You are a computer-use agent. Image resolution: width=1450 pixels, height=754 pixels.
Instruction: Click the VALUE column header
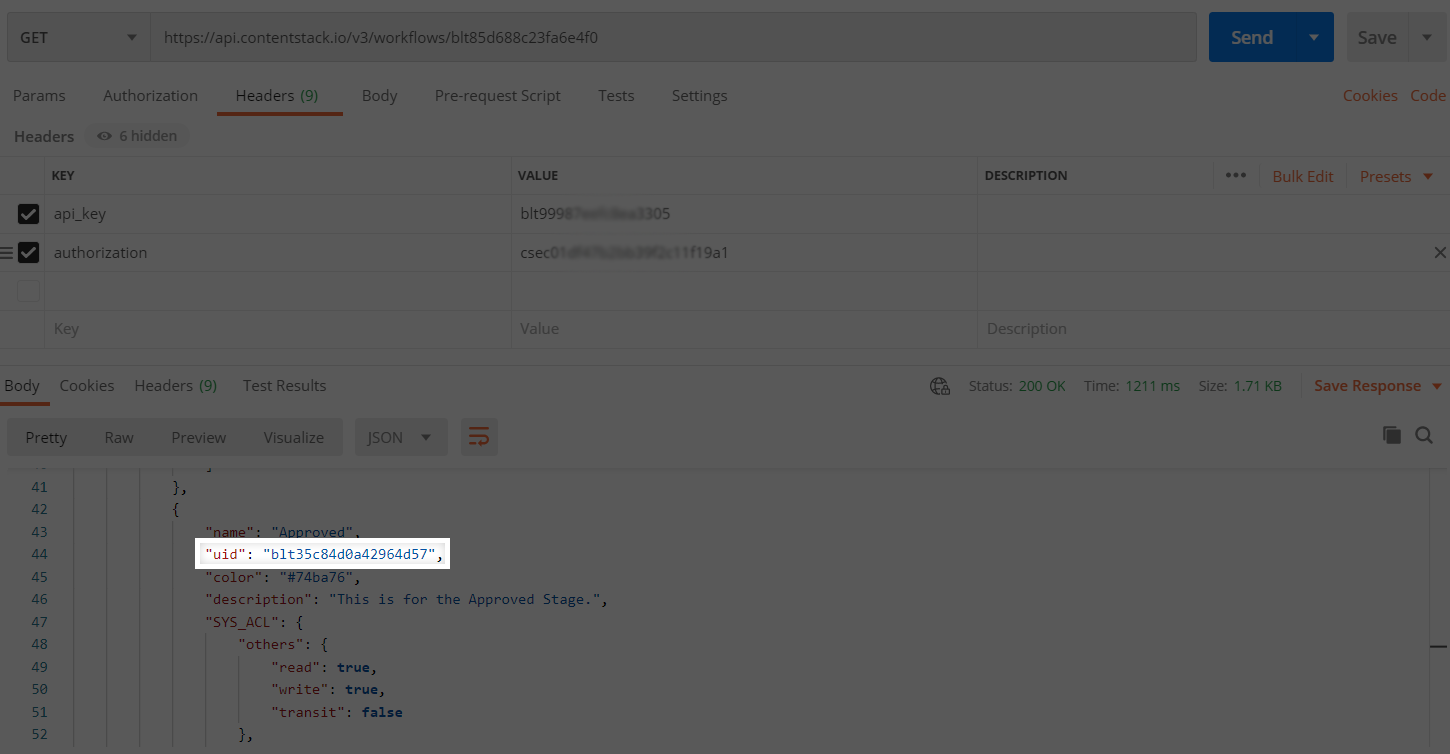tap(538, 175)
